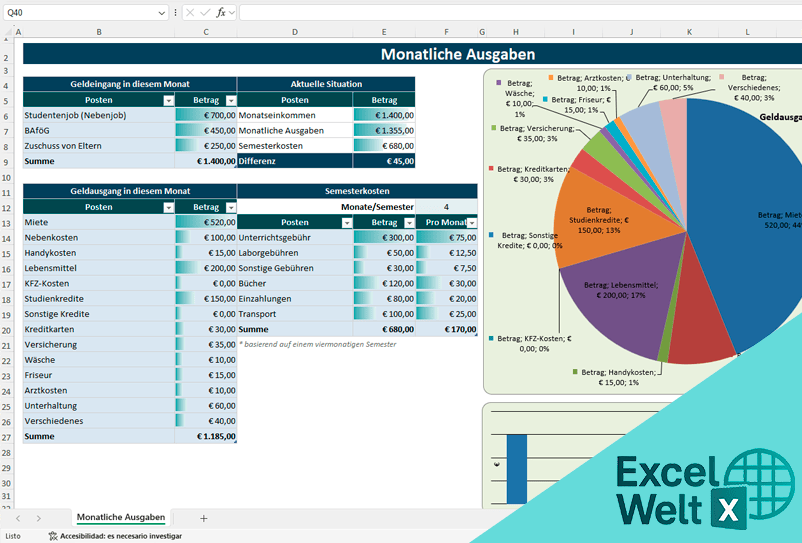Select the Zuschuss von Eltern cell

click(x=99, y=146)
